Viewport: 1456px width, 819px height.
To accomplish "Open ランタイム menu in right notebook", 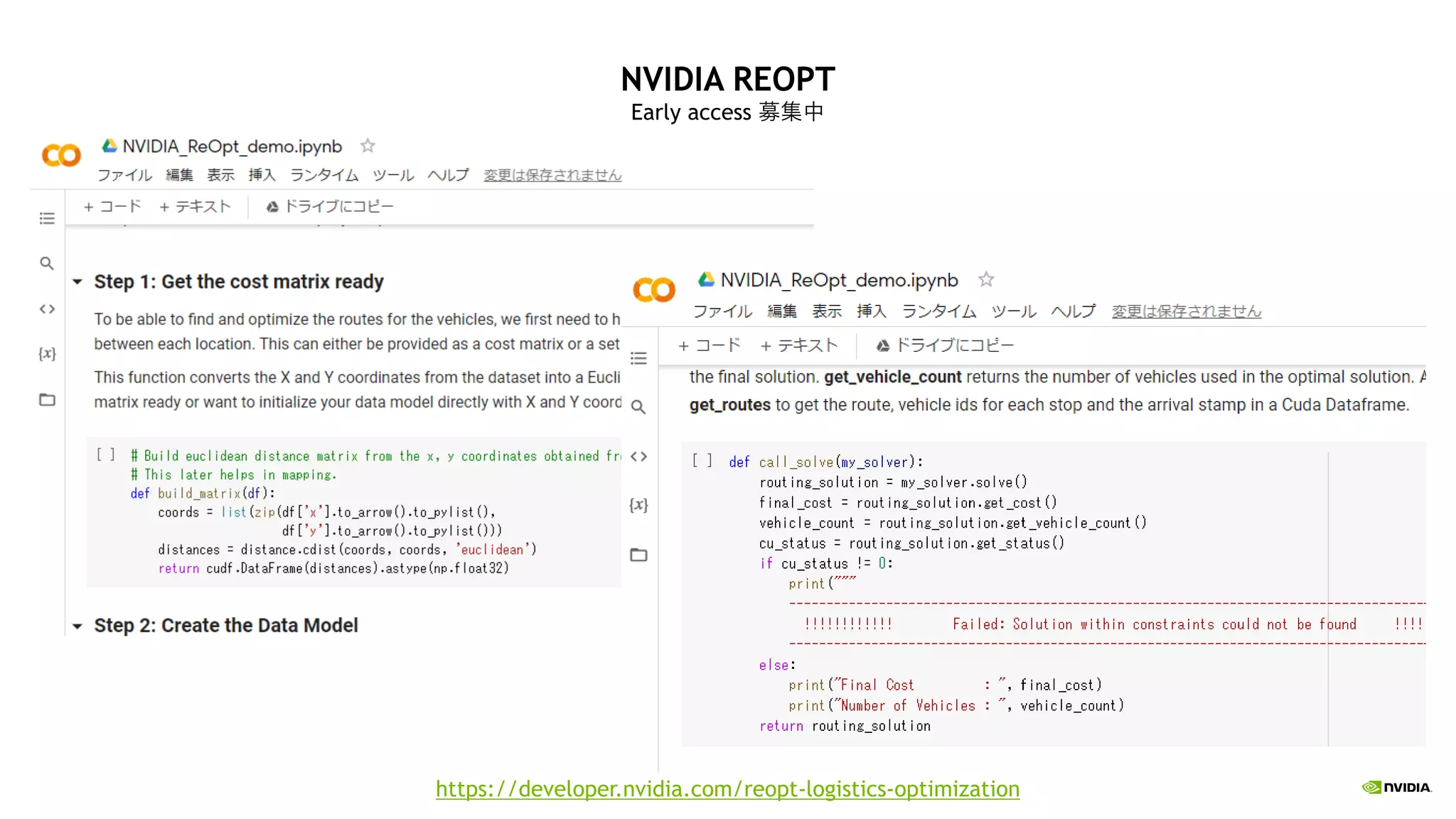I will click(939, 311).
